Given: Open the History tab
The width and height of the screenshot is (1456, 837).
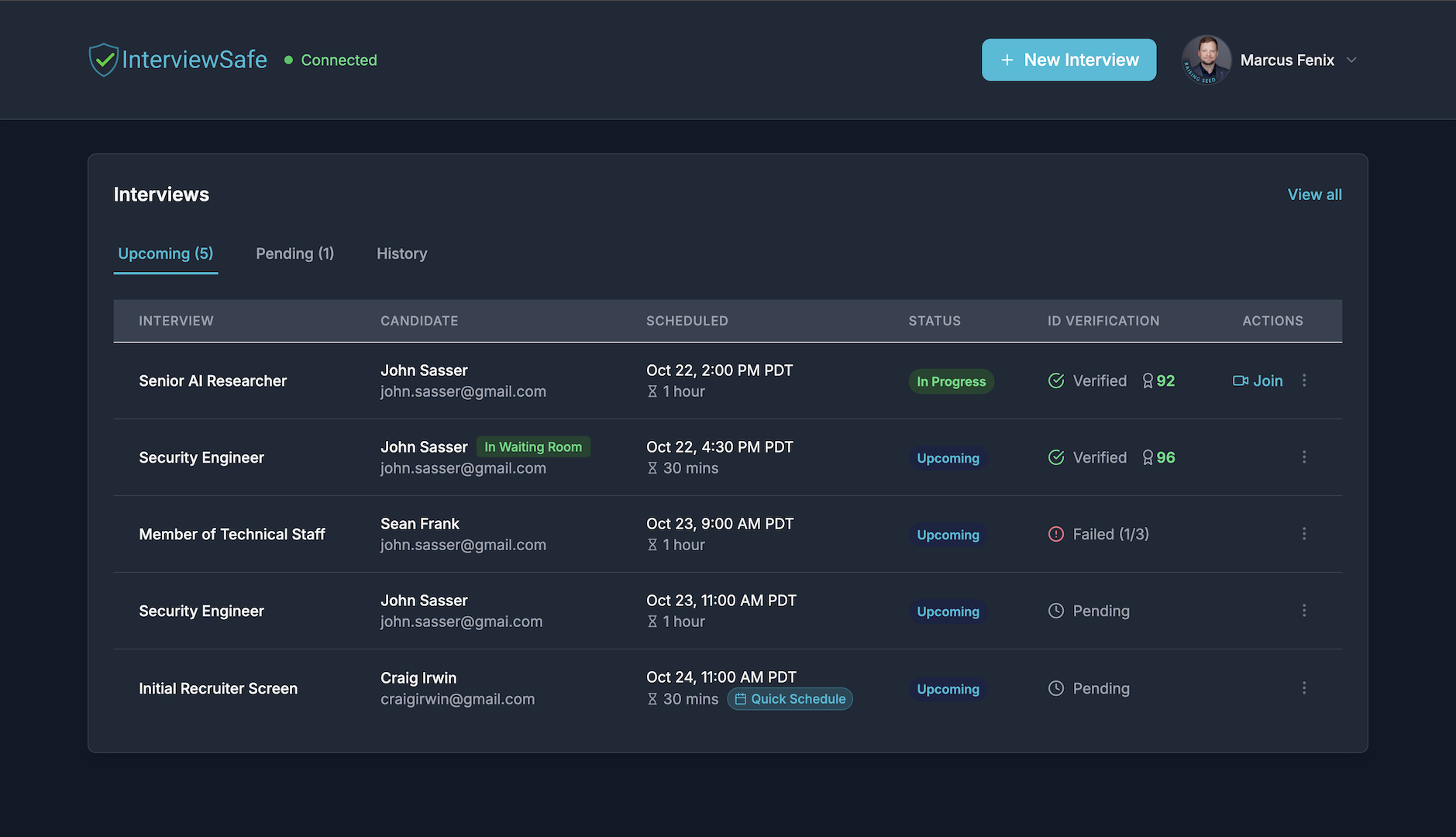Looking at the screenshot, I should [x=401, y=253].
